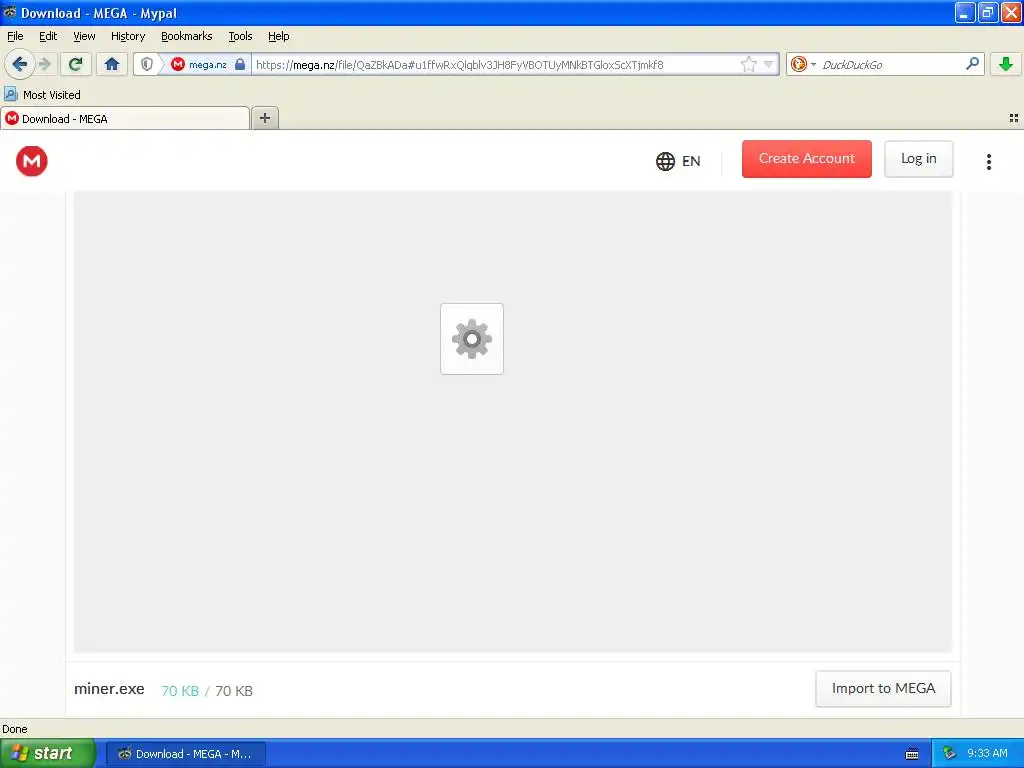Open the File menu

point(15,36)
